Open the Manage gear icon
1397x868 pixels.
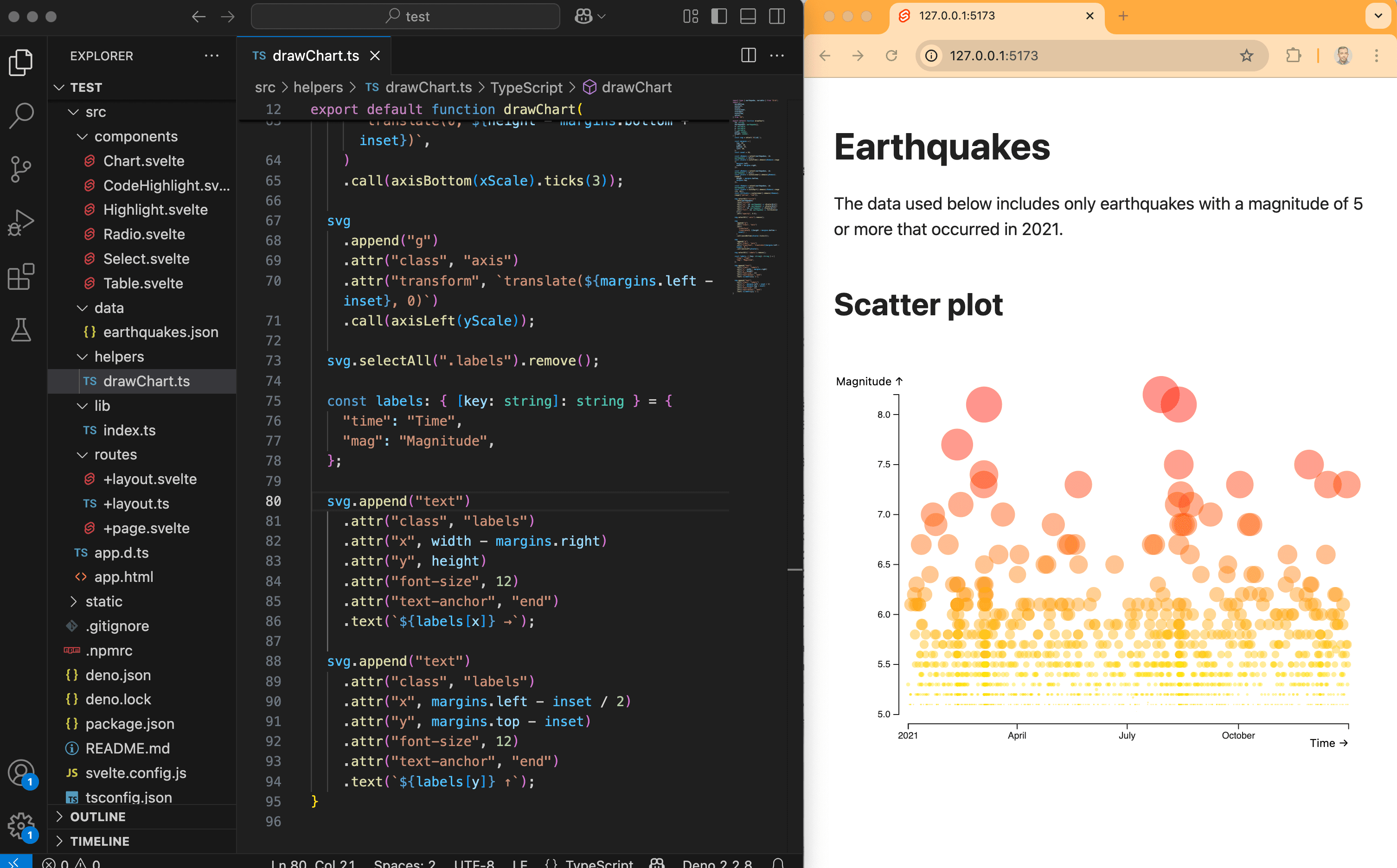(21, 826)
